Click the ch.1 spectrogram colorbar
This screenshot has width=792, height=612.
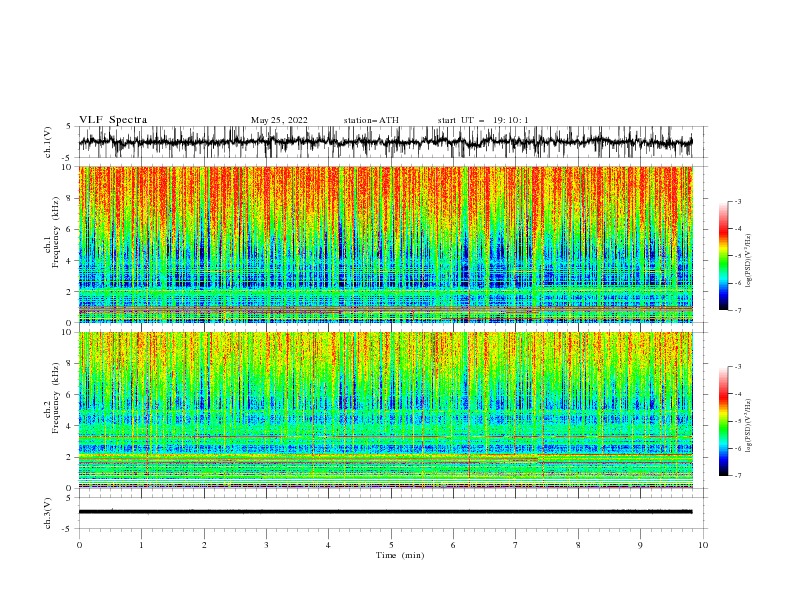click(x=723, y=256)
